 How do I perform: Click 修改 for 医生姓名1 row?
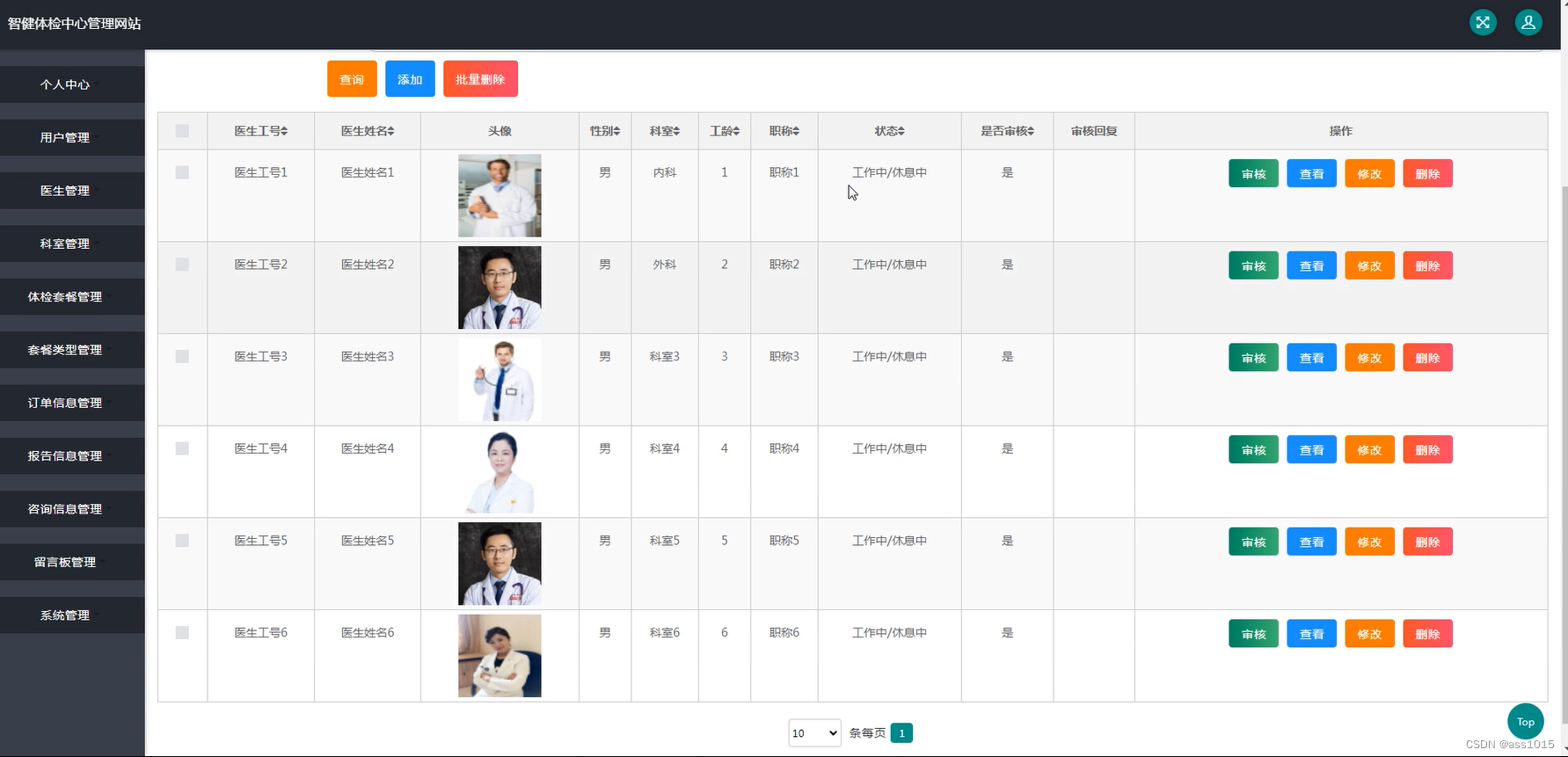(x=1369, y=174)
